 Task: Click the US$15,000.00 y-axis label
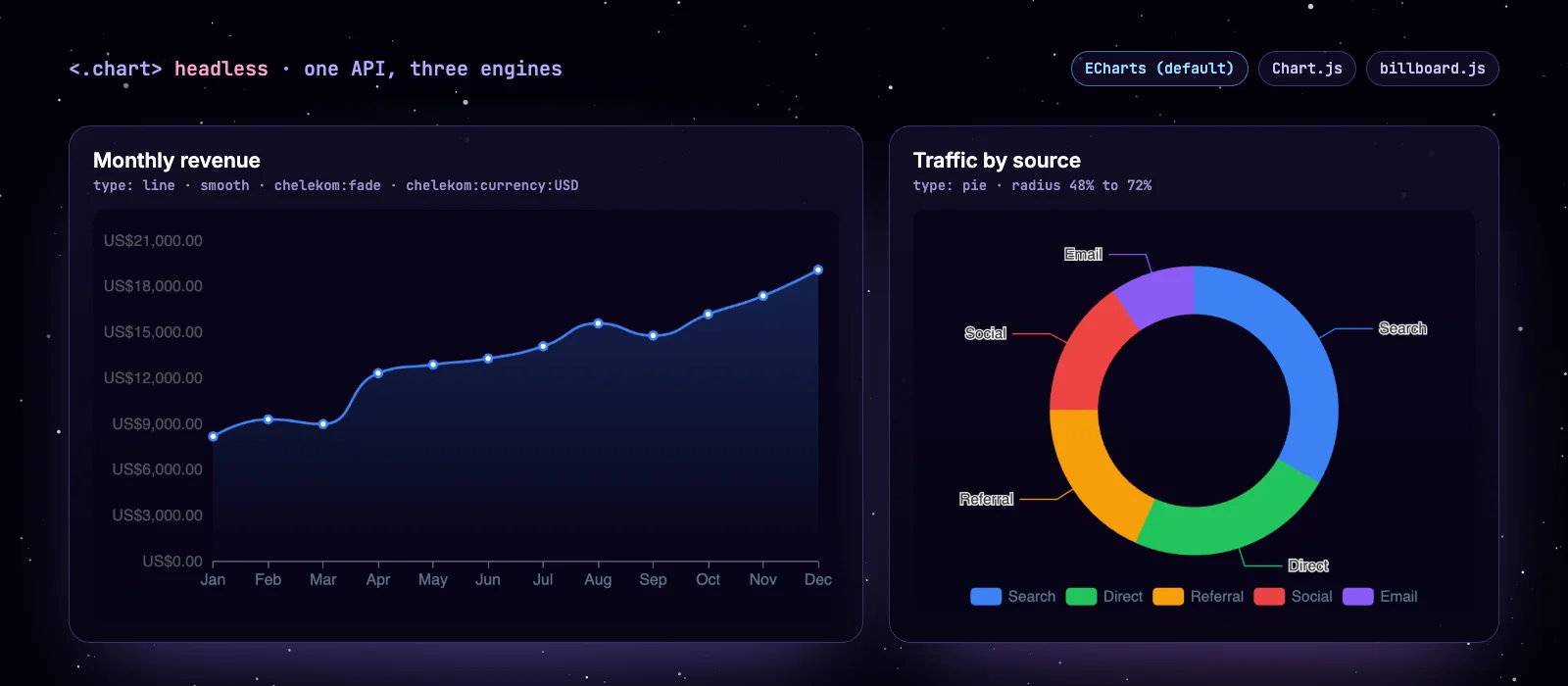point(153,332)
